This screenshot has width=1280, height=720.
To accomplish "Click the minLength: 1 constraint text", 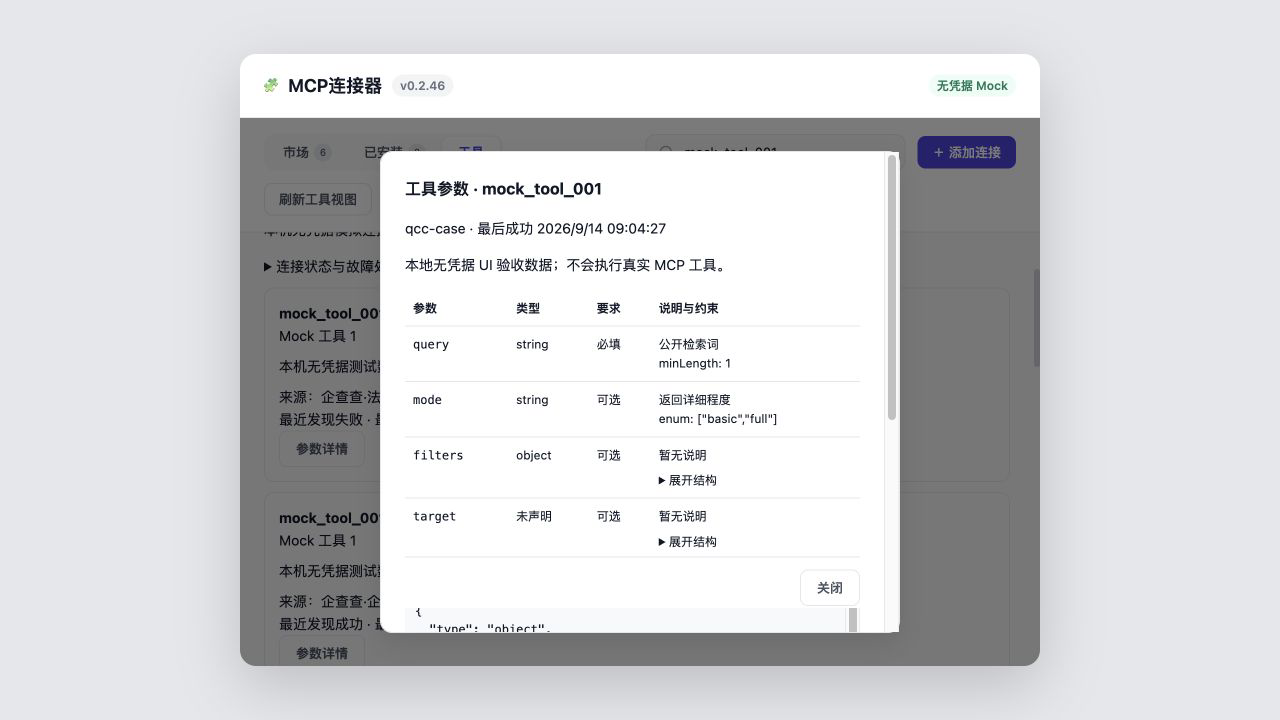I will (x=695, y=363).
